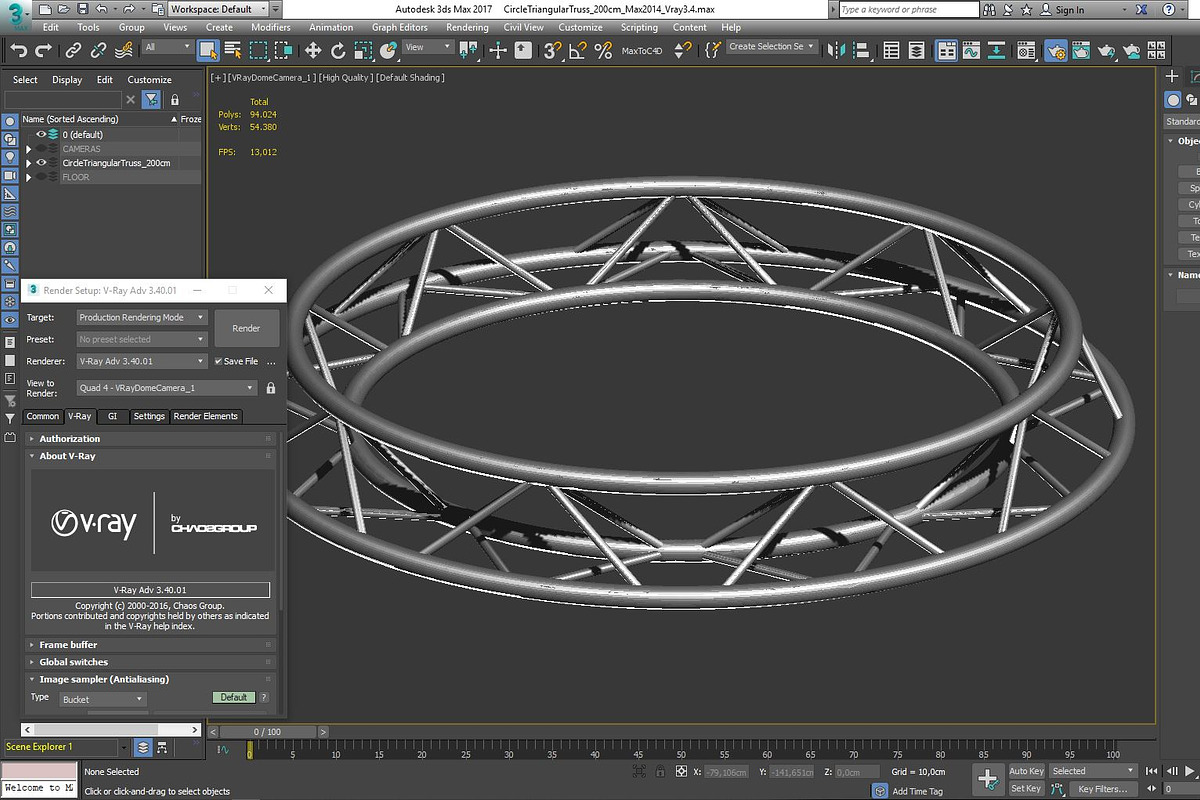
Task: Click the Angle Snap toggle icon
Action: coord(578,49)
